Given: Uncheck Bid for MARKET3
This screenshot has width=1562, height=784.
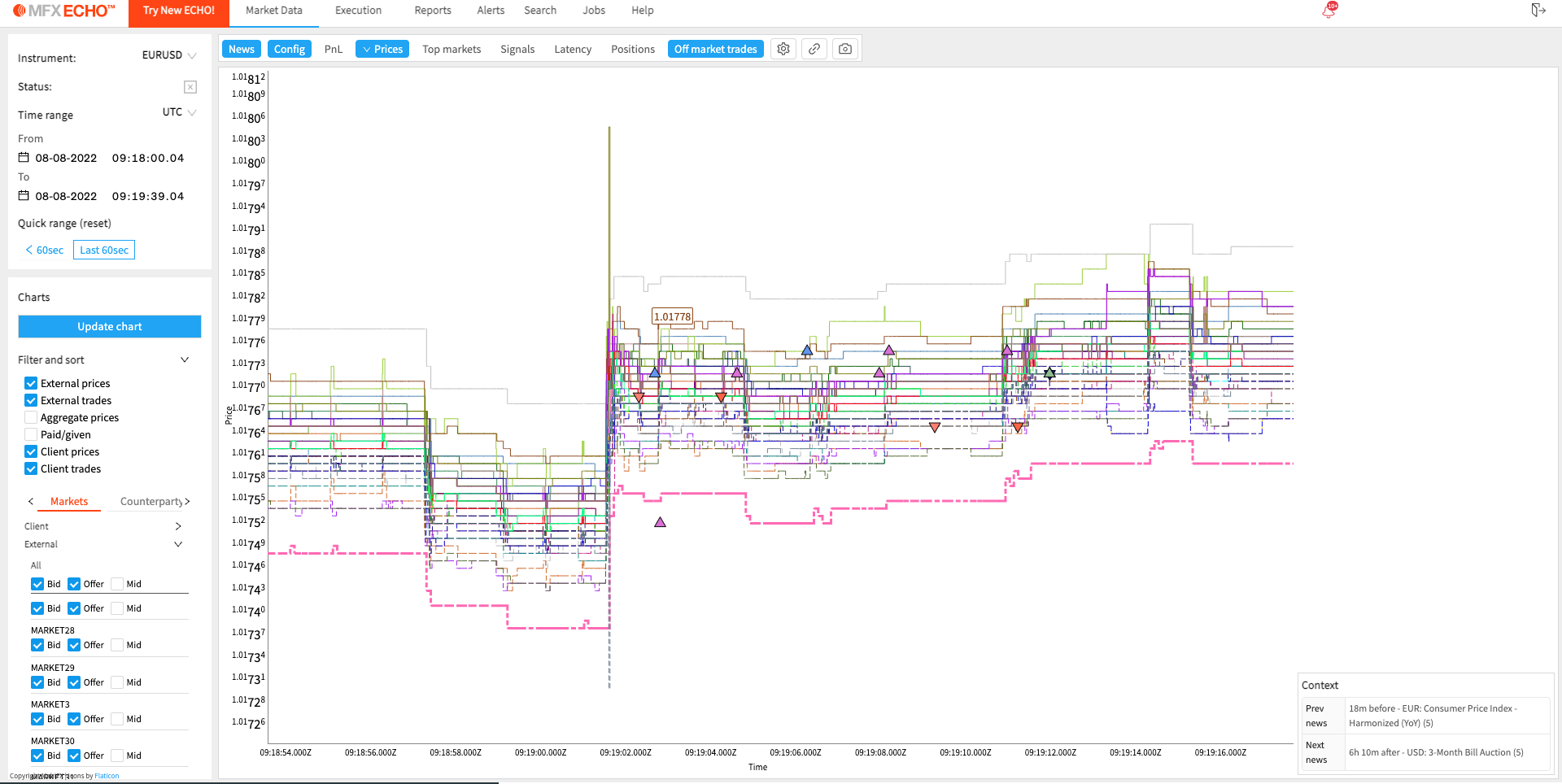Looking at the screenshot, I should tap(37, 719).
